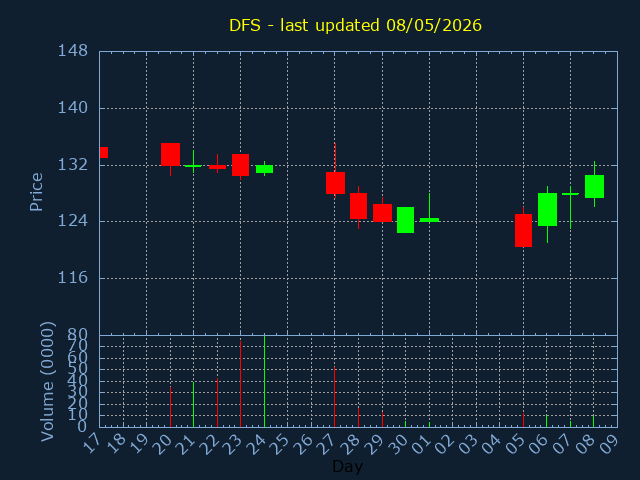Click the red volume bar for day 05
Image resolution: width=640 pixels, height=480 pixels.
(523, 420)
